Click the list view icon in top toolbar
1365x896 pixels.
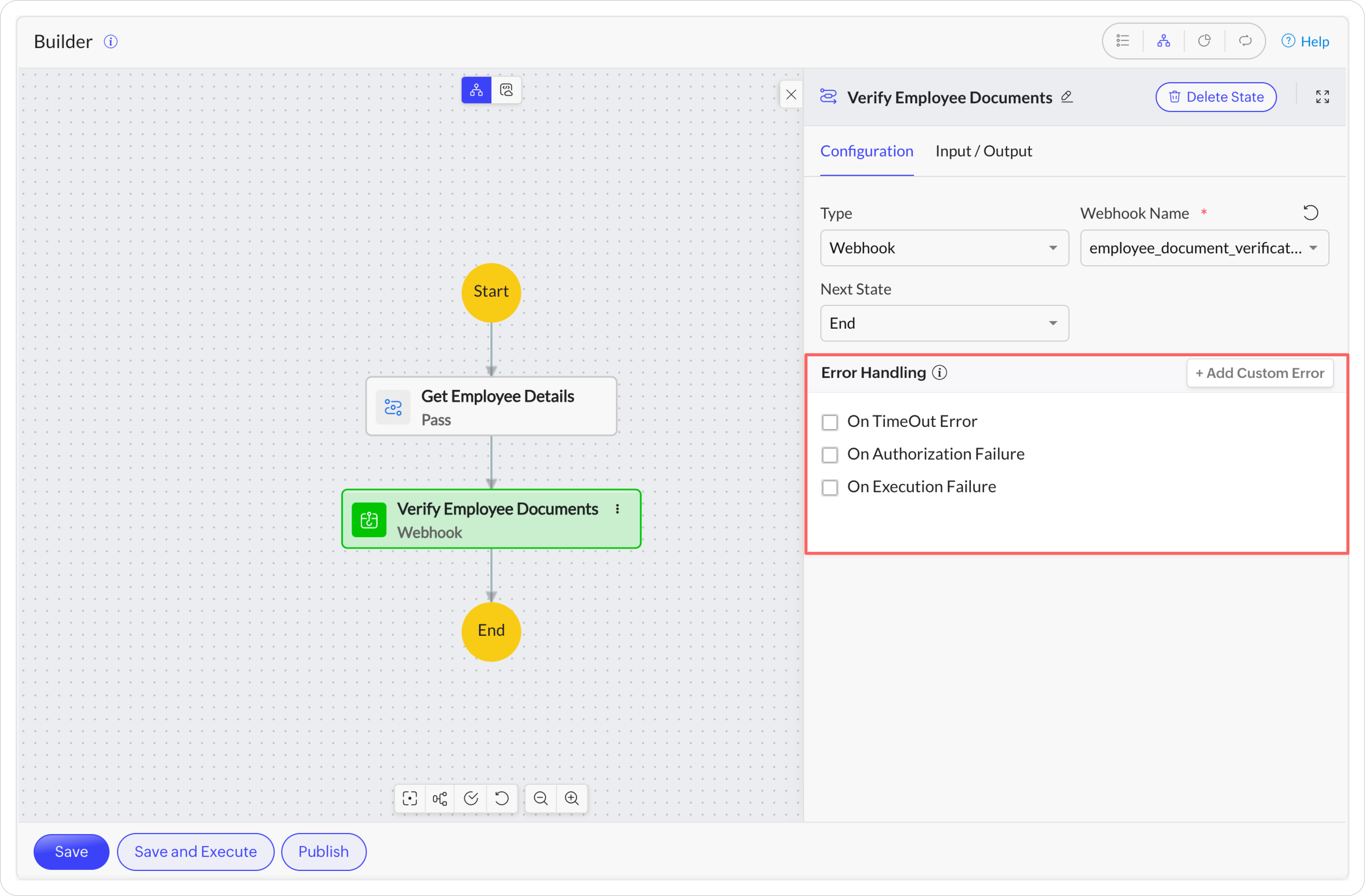[x=1123, y=41]
